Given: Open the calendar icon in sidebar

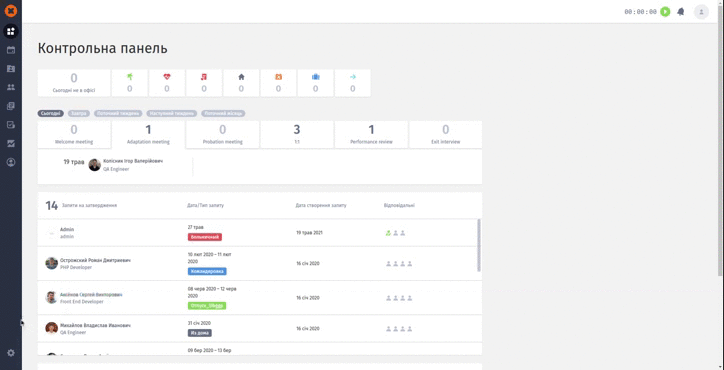Looking at the screenshot, I should [11, 50].
